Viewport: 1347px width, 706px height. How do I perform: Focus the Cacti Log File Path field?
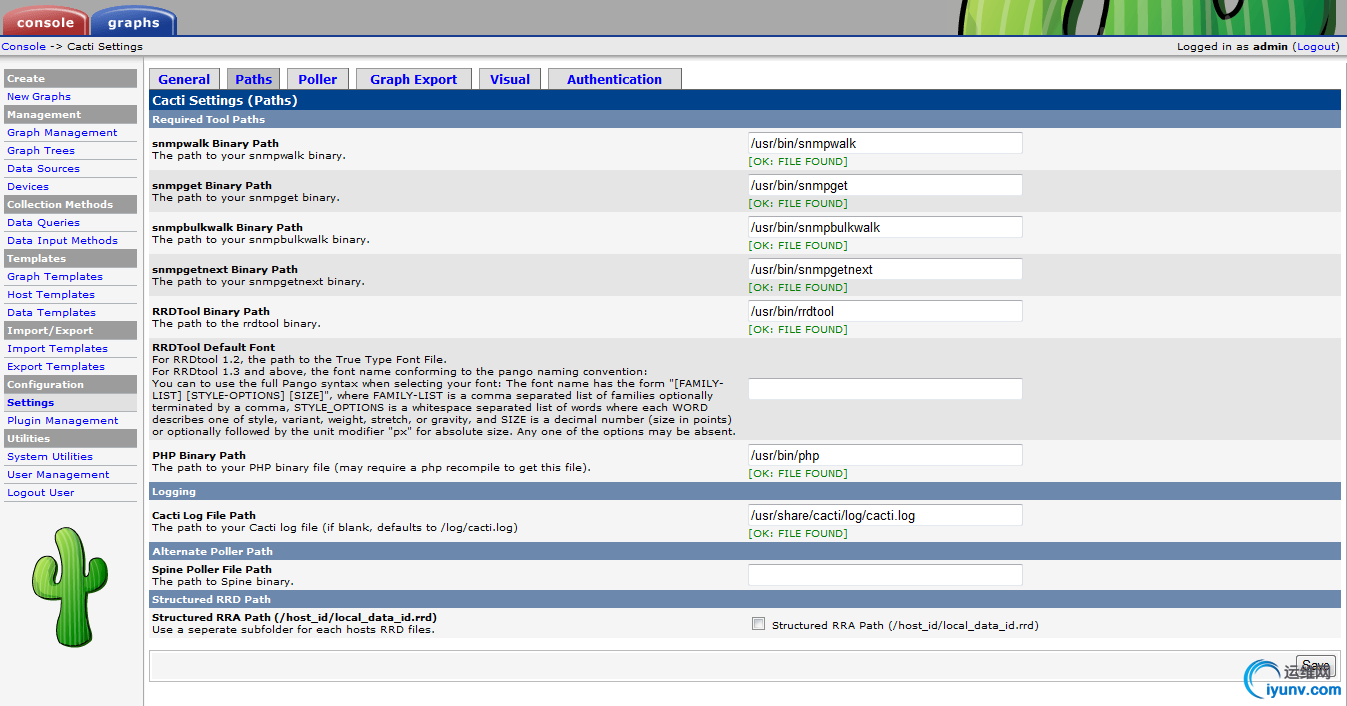(x=885, y=515)
